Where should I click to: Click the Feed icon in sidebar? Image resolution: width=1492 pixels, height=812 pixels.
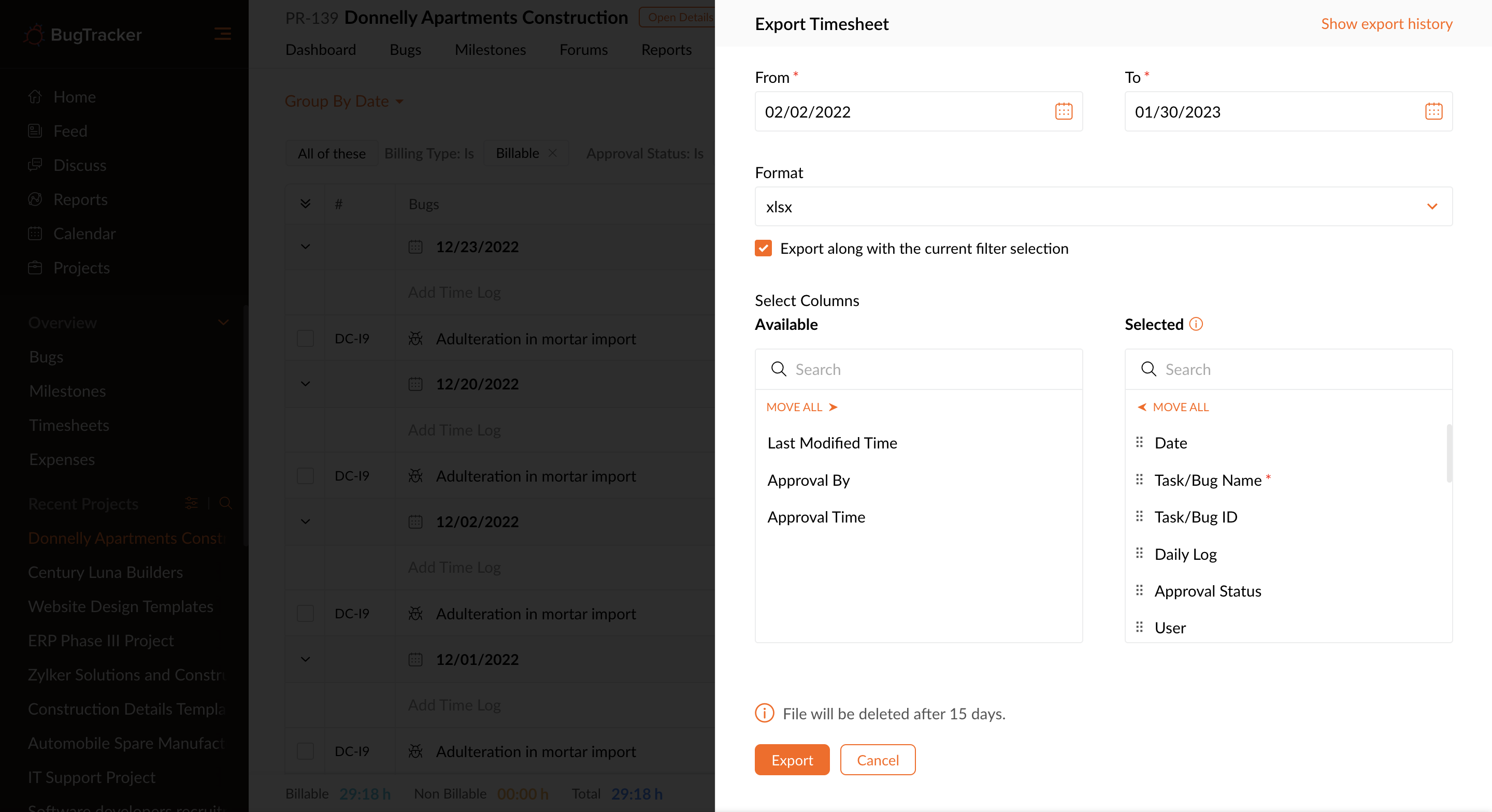tap(35, 130)
